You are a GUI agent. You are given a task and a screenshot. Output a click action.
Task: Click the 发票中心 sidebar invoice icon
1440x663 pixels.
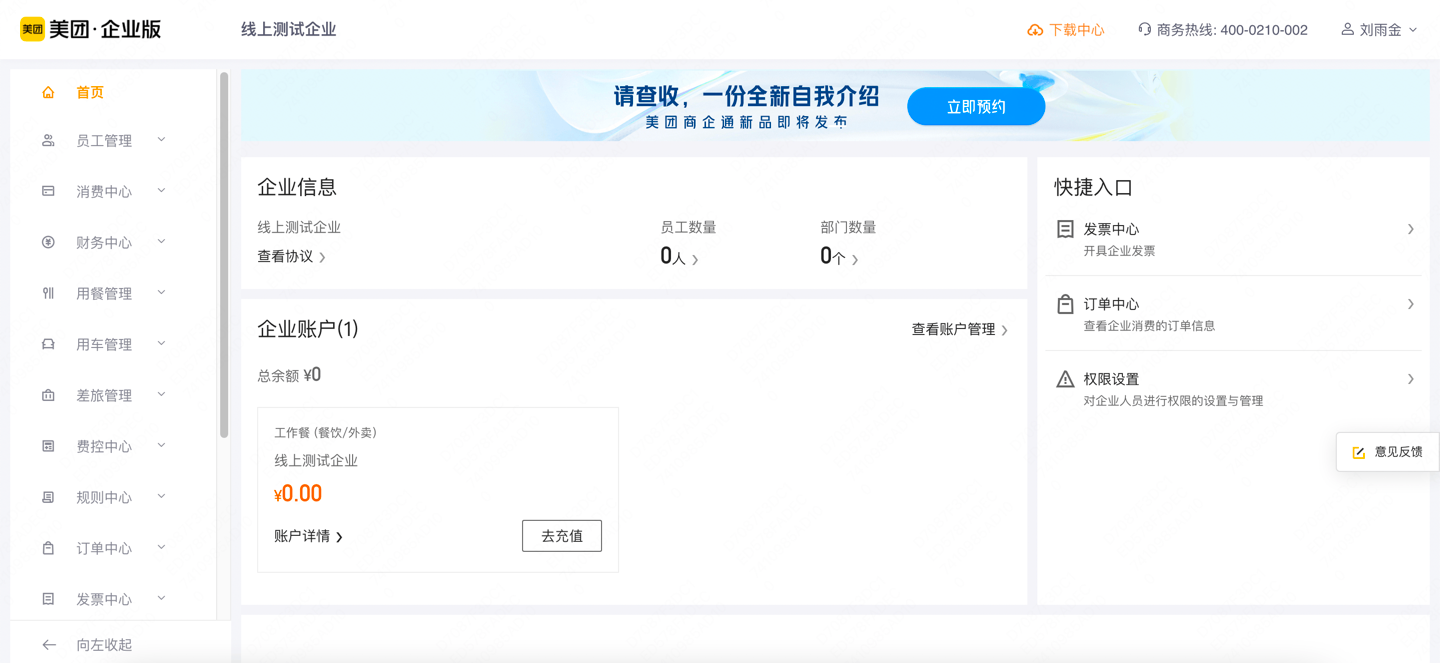pyautogui.click(x=48, y=599)
